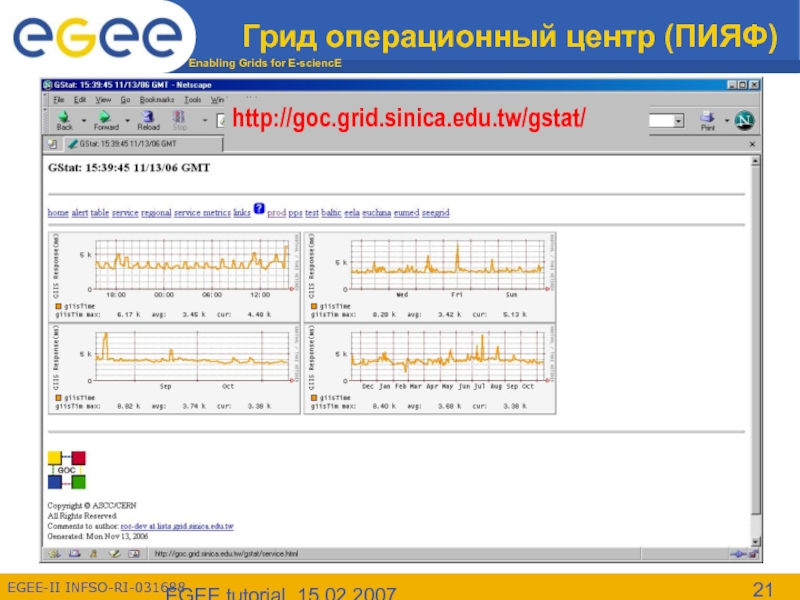Follow the alert link
This screenshot has height=600, width=800.
point(80,213)
